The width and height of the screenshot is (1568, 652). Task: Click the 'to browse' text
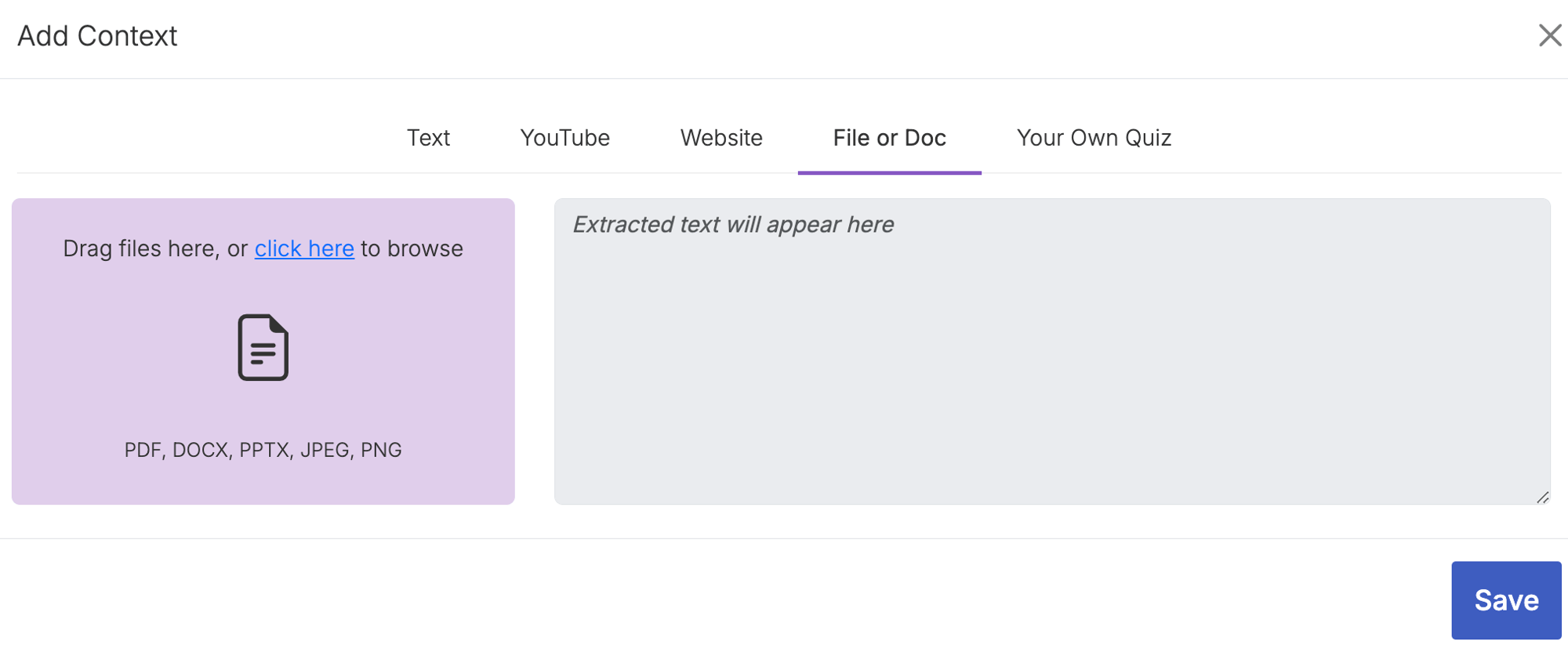tap(412, 248)
